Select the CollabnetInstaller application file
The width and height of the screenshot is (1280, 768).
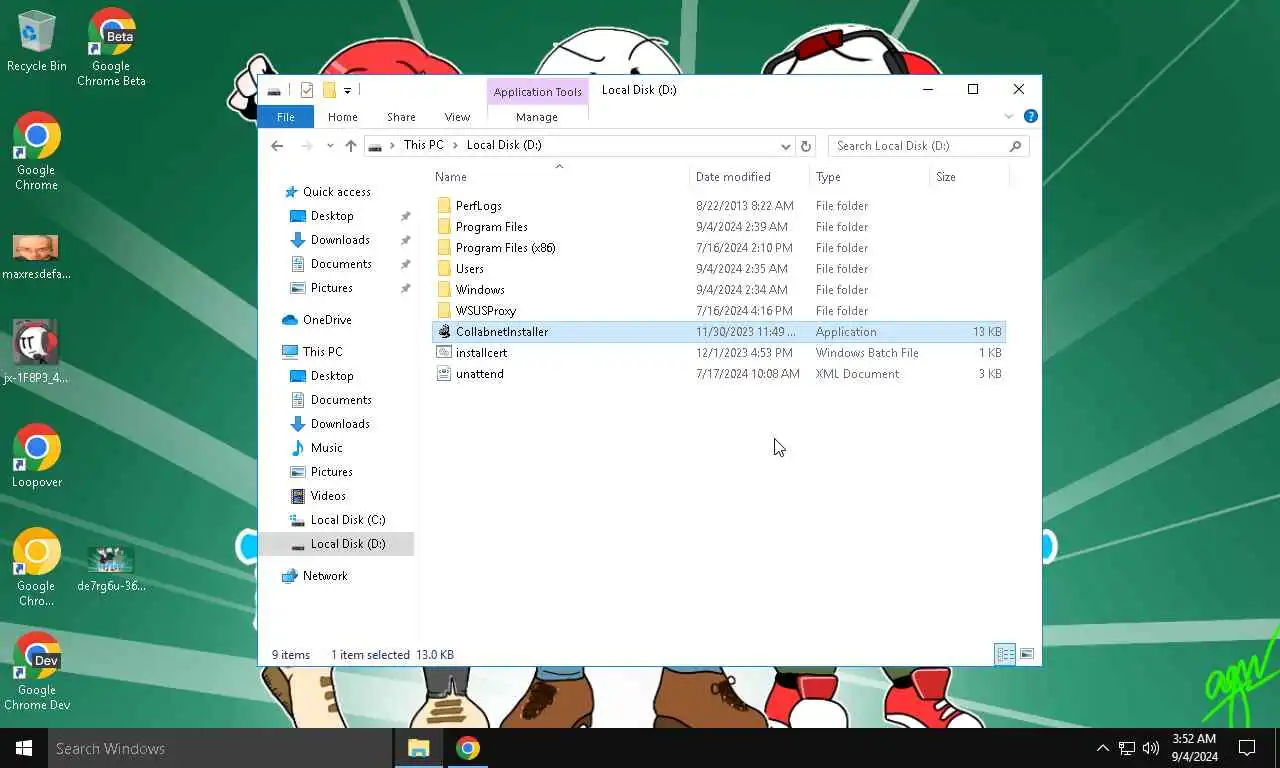[719, 332]
